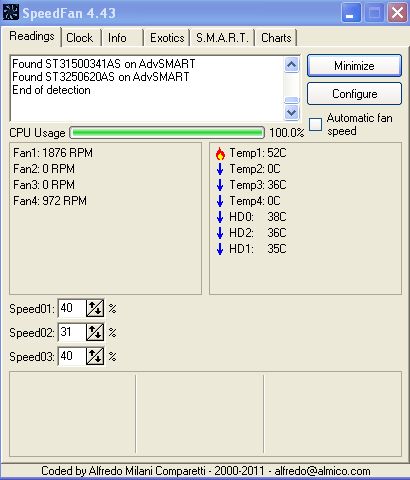Viewport: 410px width, 480px height.
Task: Click the CPU Usage progress bar
Action: pyautogui.click(x=167, y=133)
